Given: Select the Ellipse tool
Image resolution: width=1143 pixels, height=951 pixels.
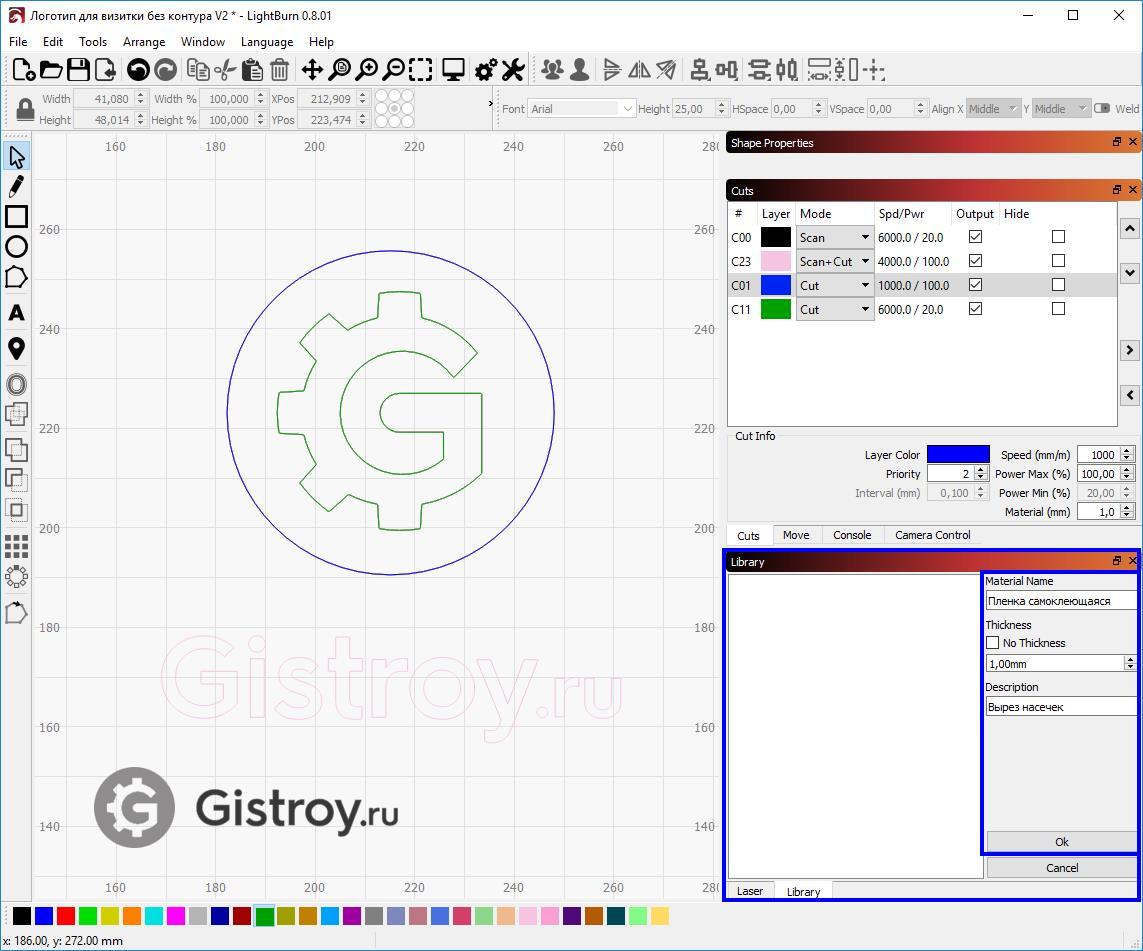Looking at the screenshot, I should (16, 247).
